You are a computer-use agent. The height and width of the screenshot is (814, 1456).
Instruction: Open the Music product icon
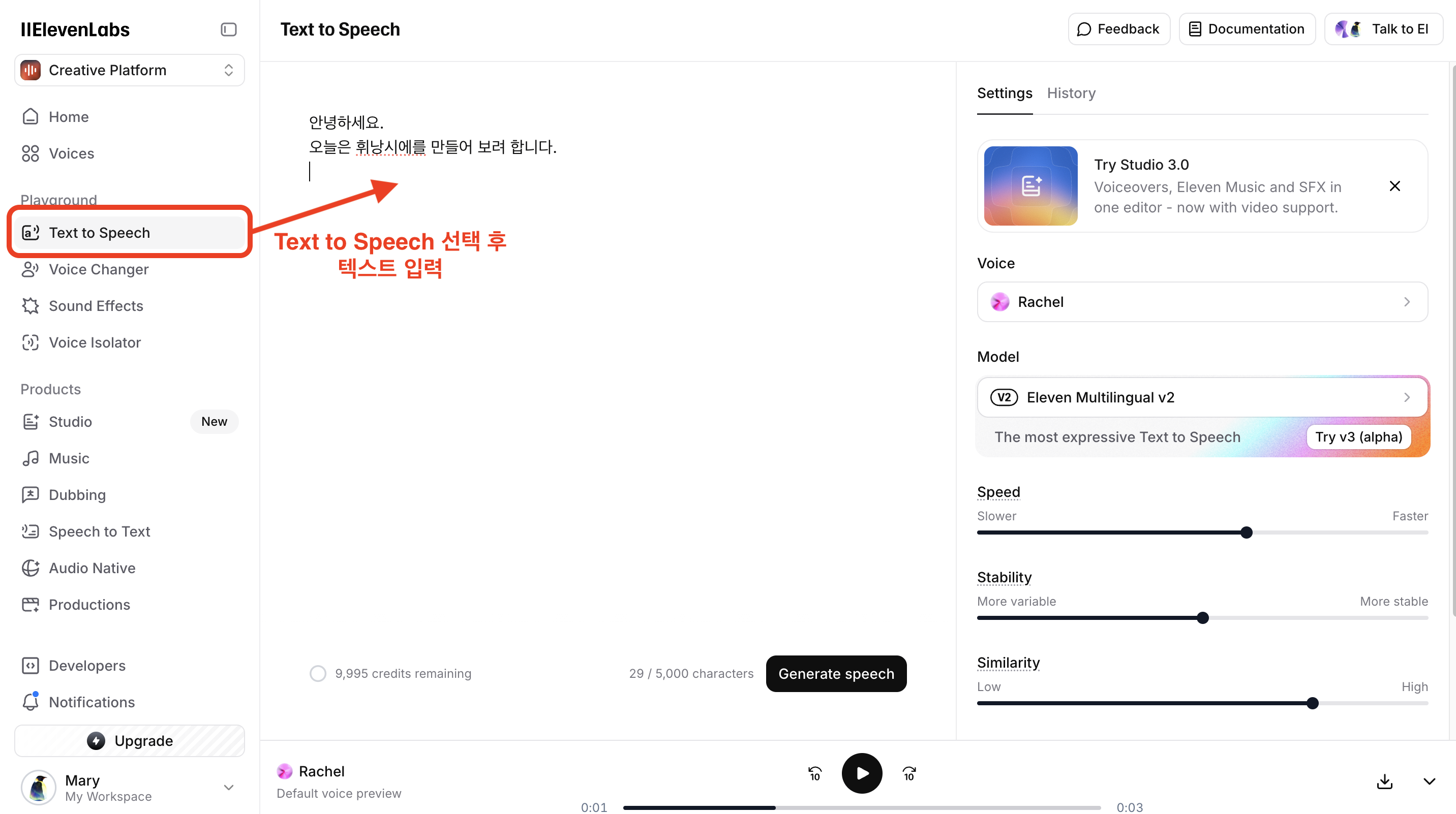point(31,458)
